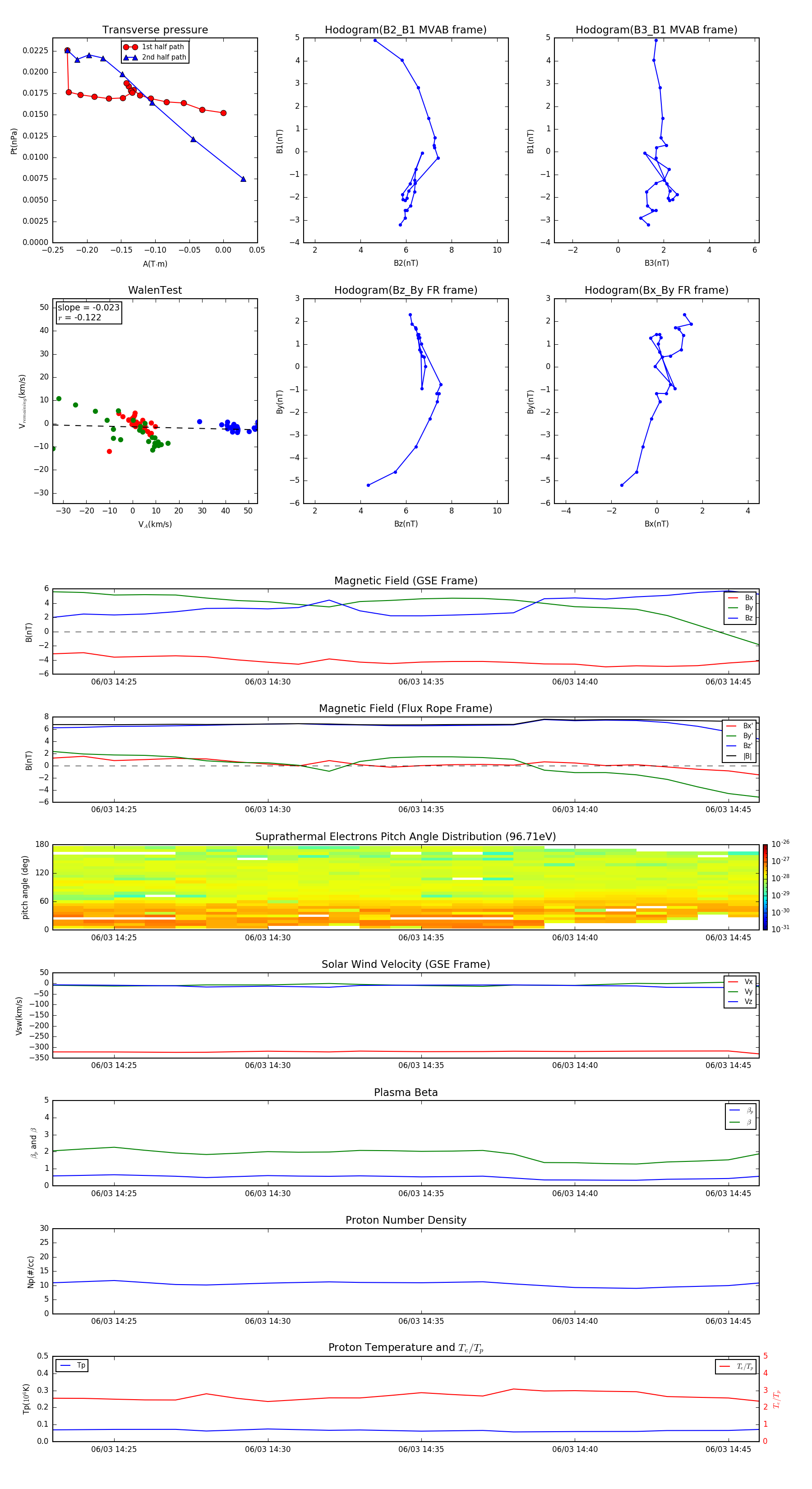Click the "WalenTest" plot title
812x1489 pixels.
pos(155,290)
